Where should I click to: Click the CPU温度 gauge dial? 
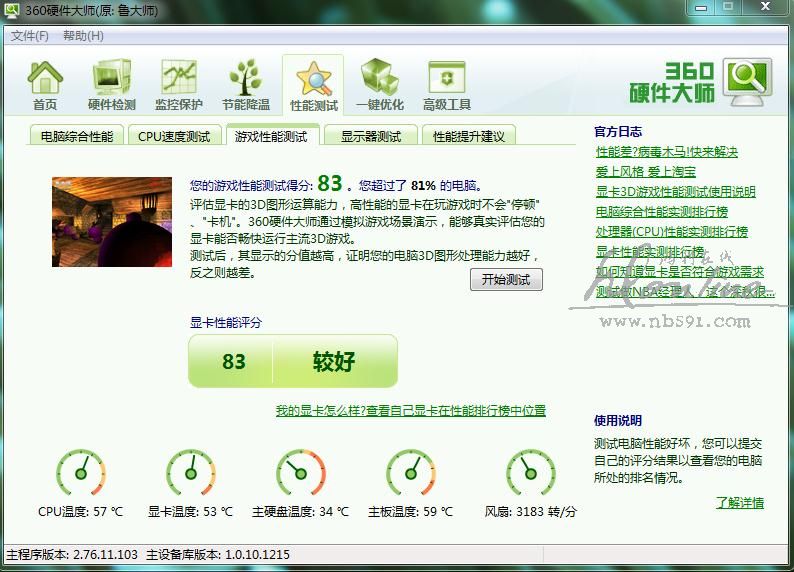click(81, 473)
